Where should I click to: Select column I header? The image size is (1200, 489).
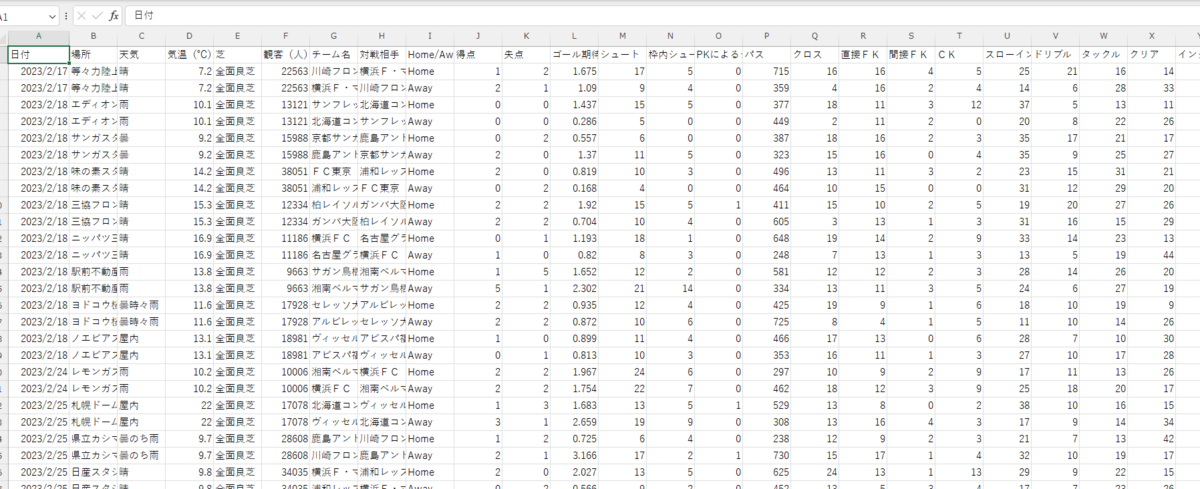(x=430, y=36)
